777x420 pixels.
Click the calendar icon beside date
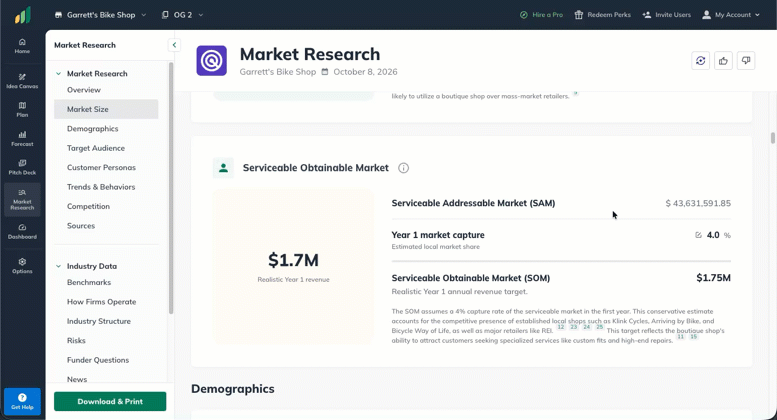[325, 72]
